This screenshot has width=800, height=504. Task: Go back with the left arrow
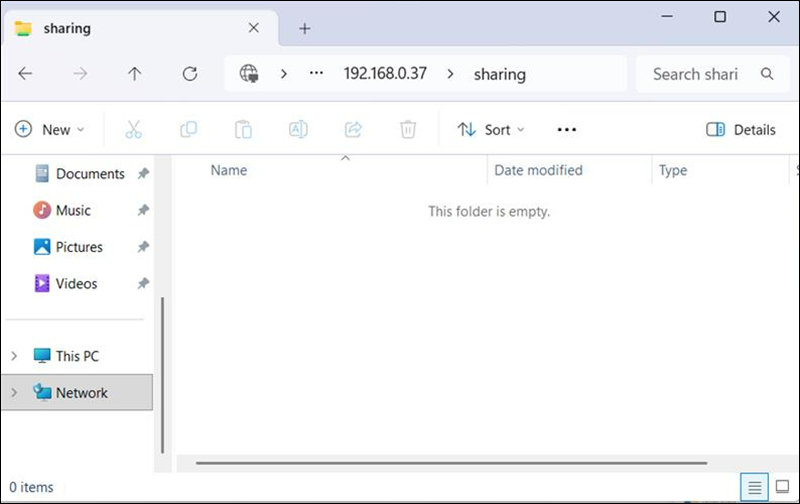point(25,74)
